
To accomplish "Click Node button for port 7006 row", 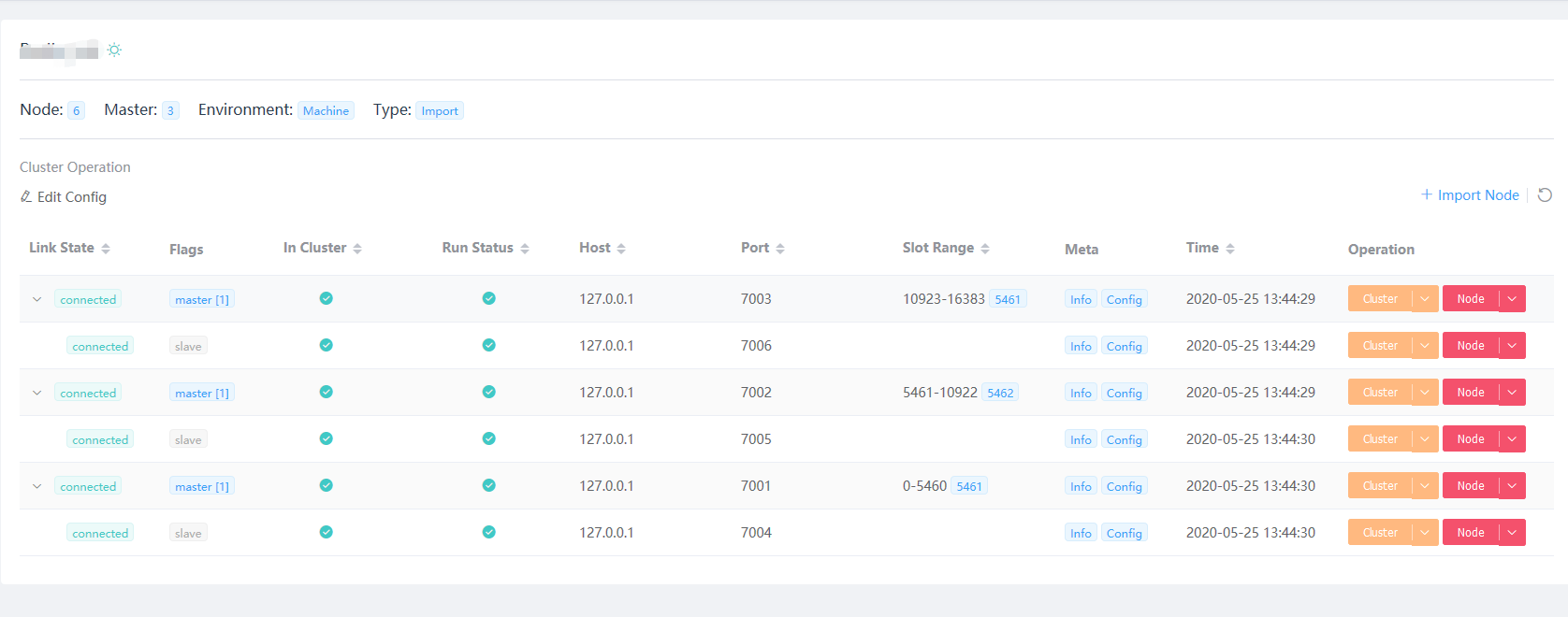I will coord(1471,346).
